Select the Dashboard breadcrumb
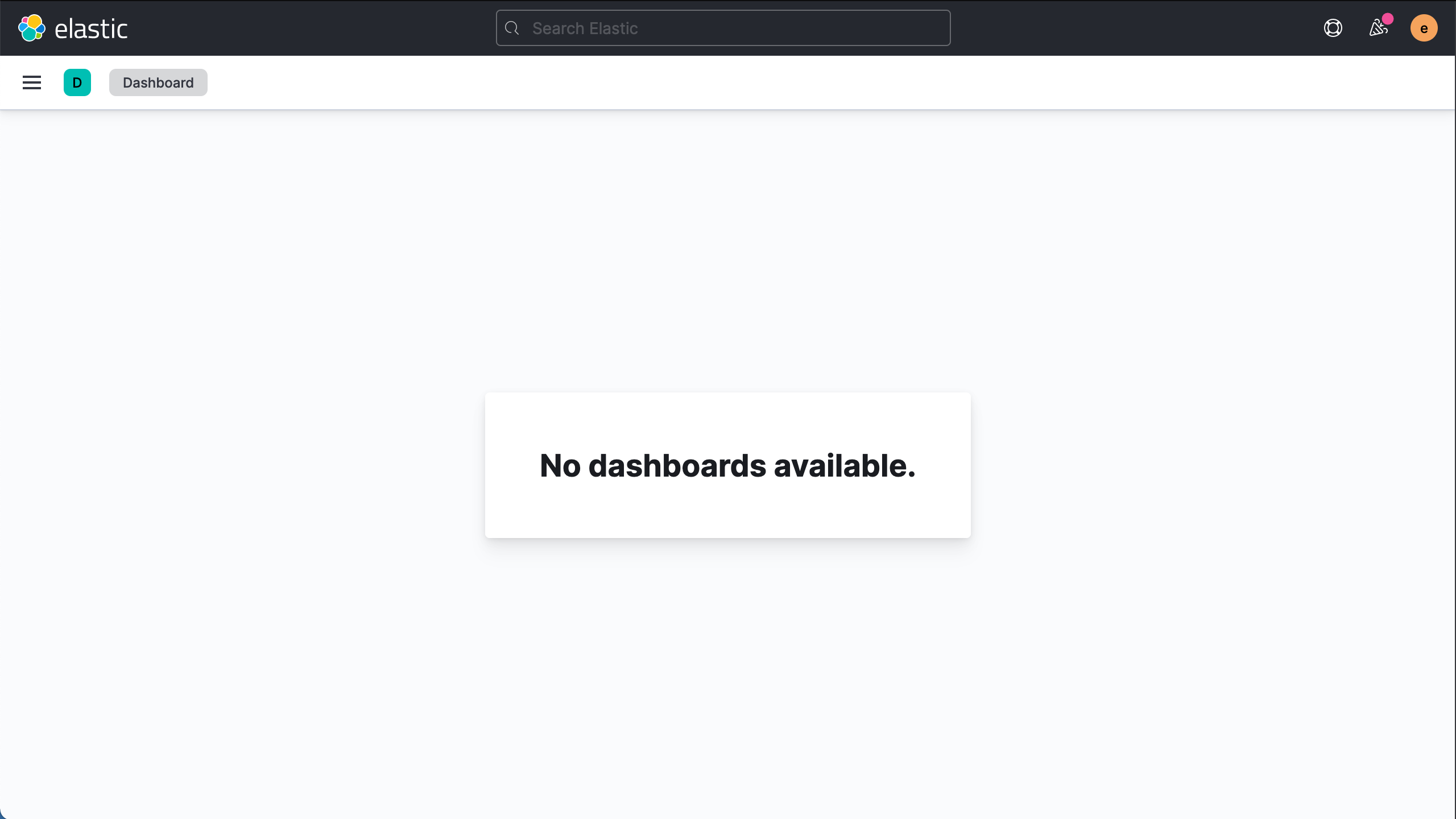This screenshot has width=1456, height=819. tap(158, 82)
